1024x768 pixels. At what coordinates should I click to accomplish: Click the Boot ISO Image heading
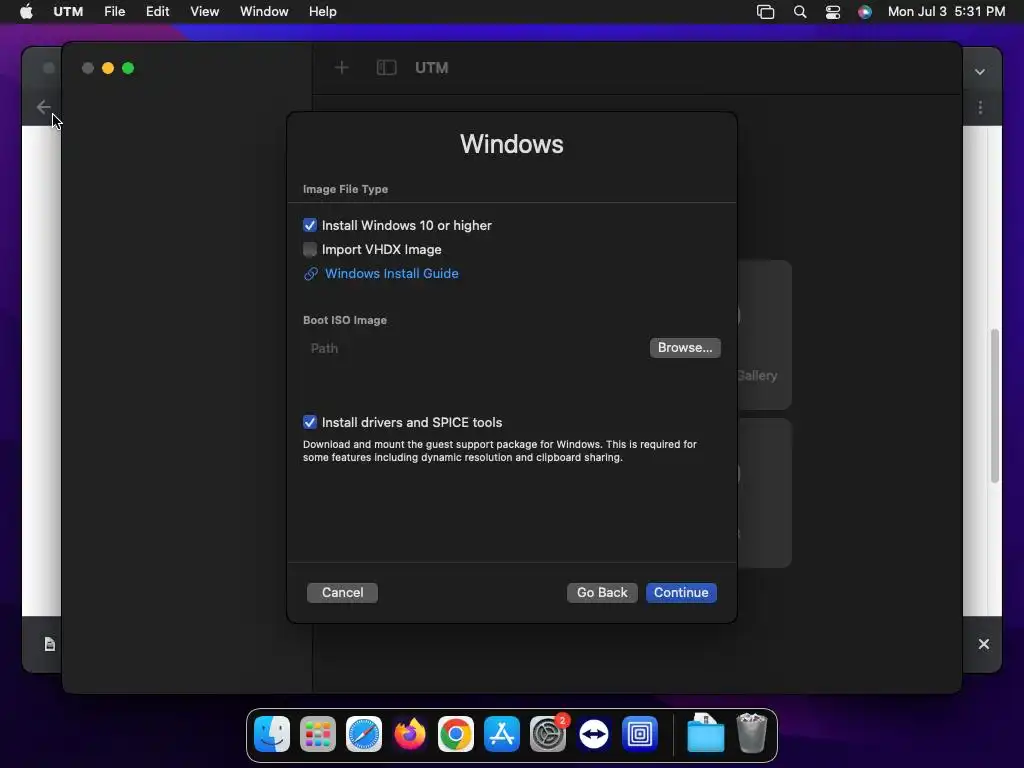[345, 320]
